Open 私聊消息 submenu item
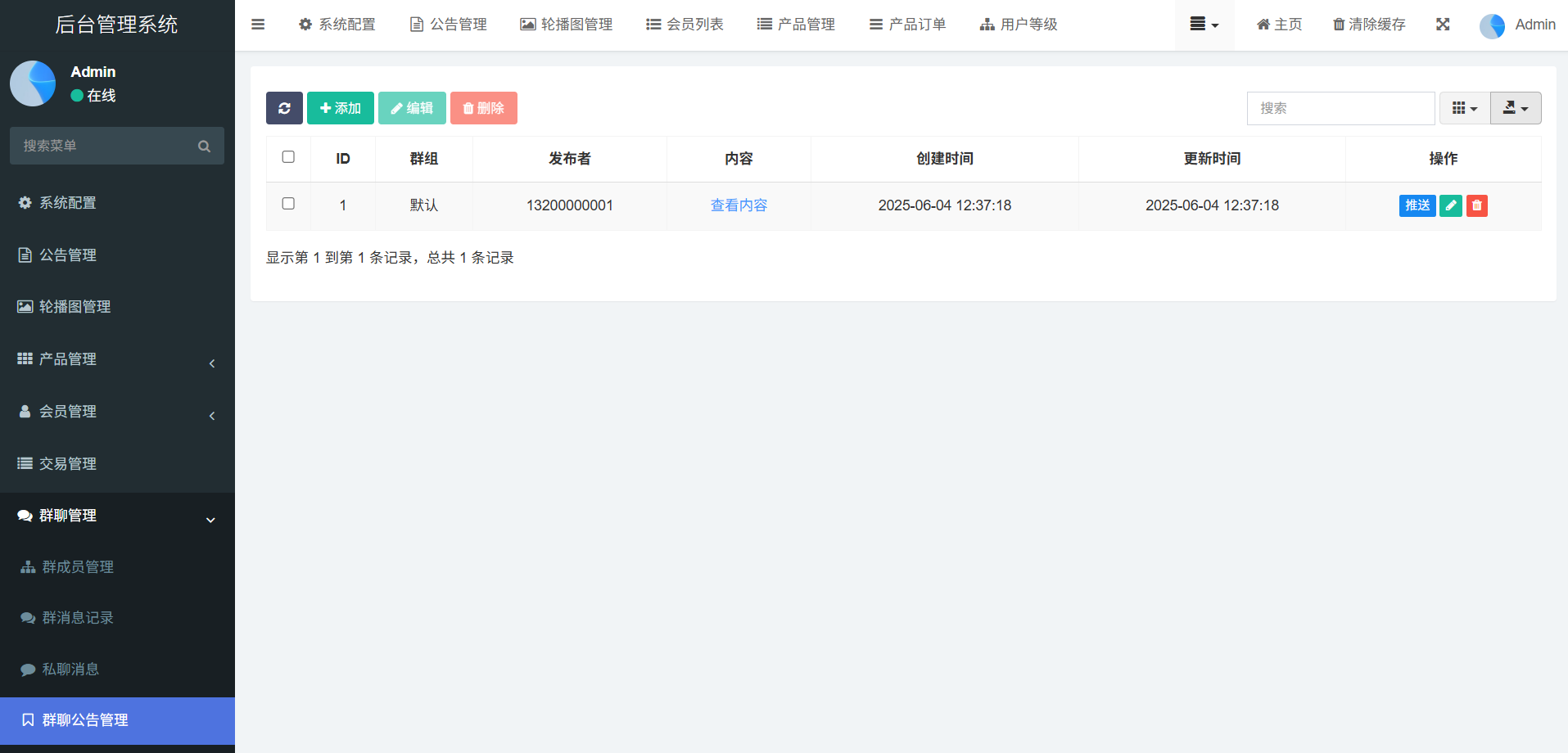This screenshot has width=1568, height=753. [117, 670]
